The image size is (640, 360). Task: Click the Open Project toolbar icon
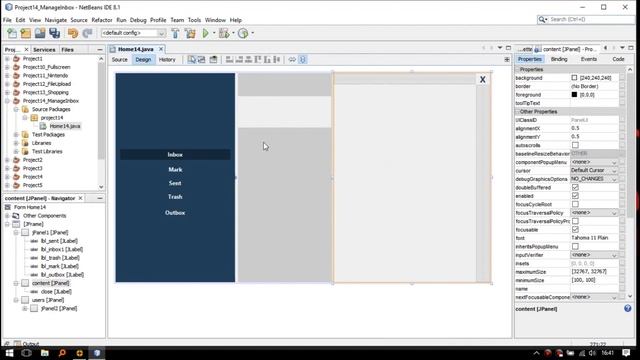coord(40,33)
